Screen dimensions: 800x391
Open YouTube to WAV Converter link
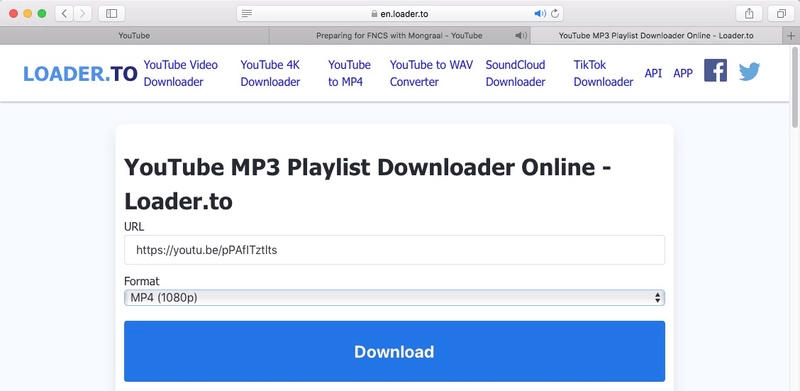point(432,73)
